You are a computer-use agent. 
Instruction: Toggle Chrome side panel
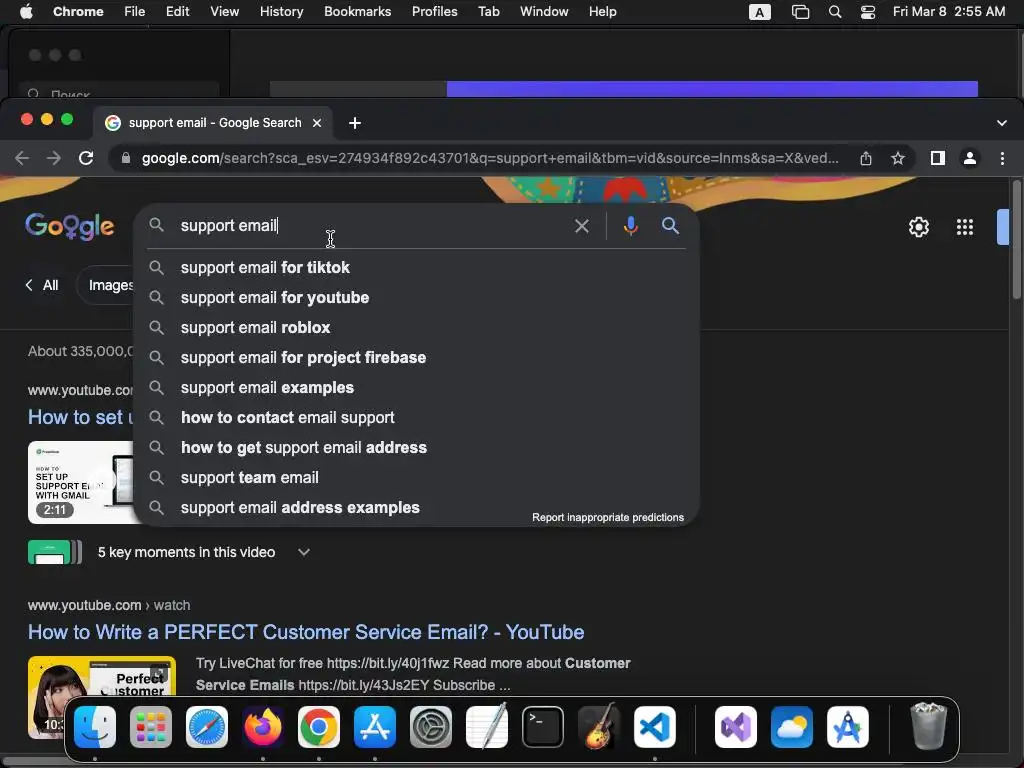(937, 158)
